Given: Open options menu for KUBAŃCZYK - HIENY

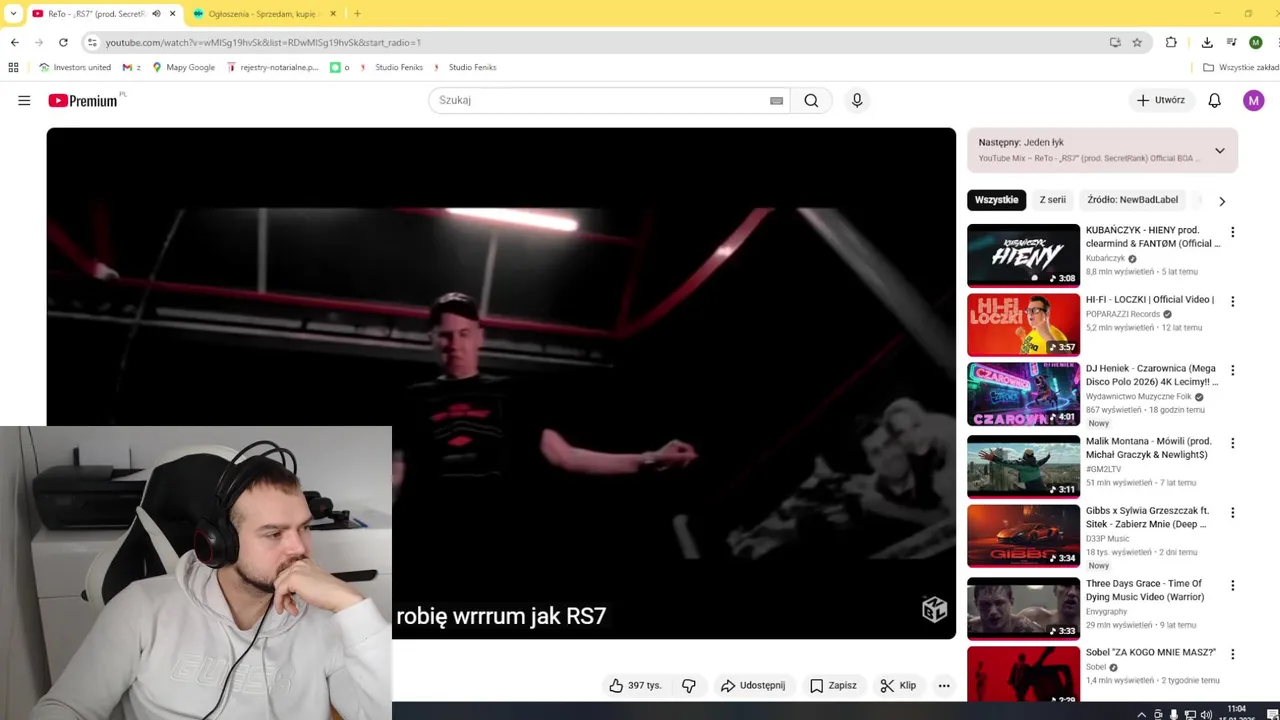Looking at the screenshot, I should coord(1232,232).
